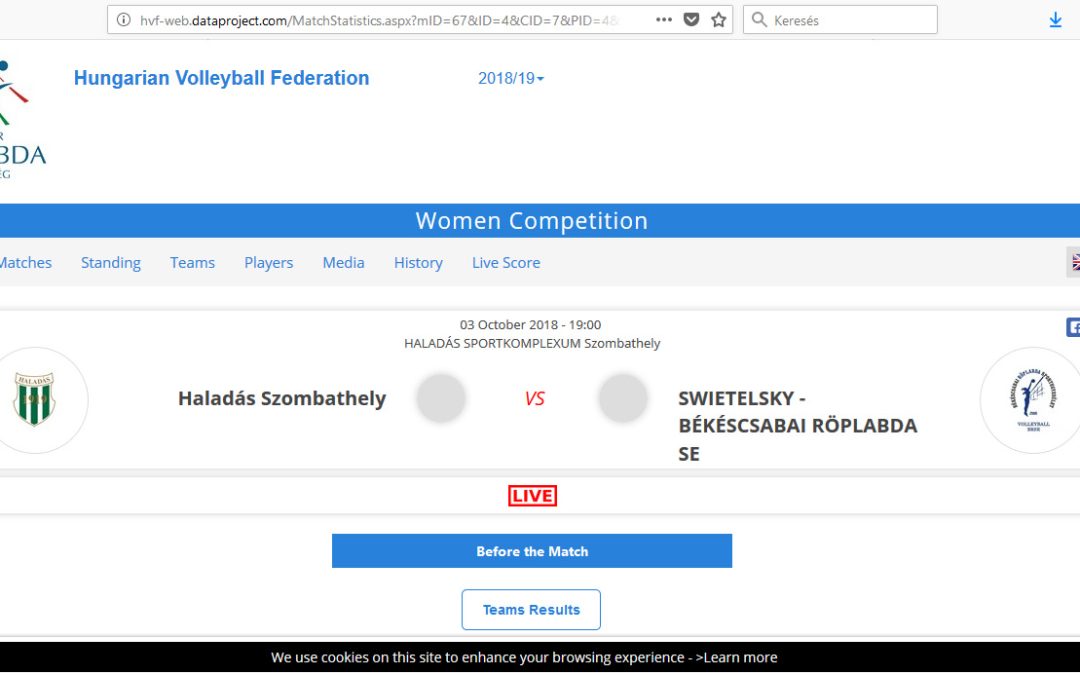Go to the Teams menu item

click(192, 262)
